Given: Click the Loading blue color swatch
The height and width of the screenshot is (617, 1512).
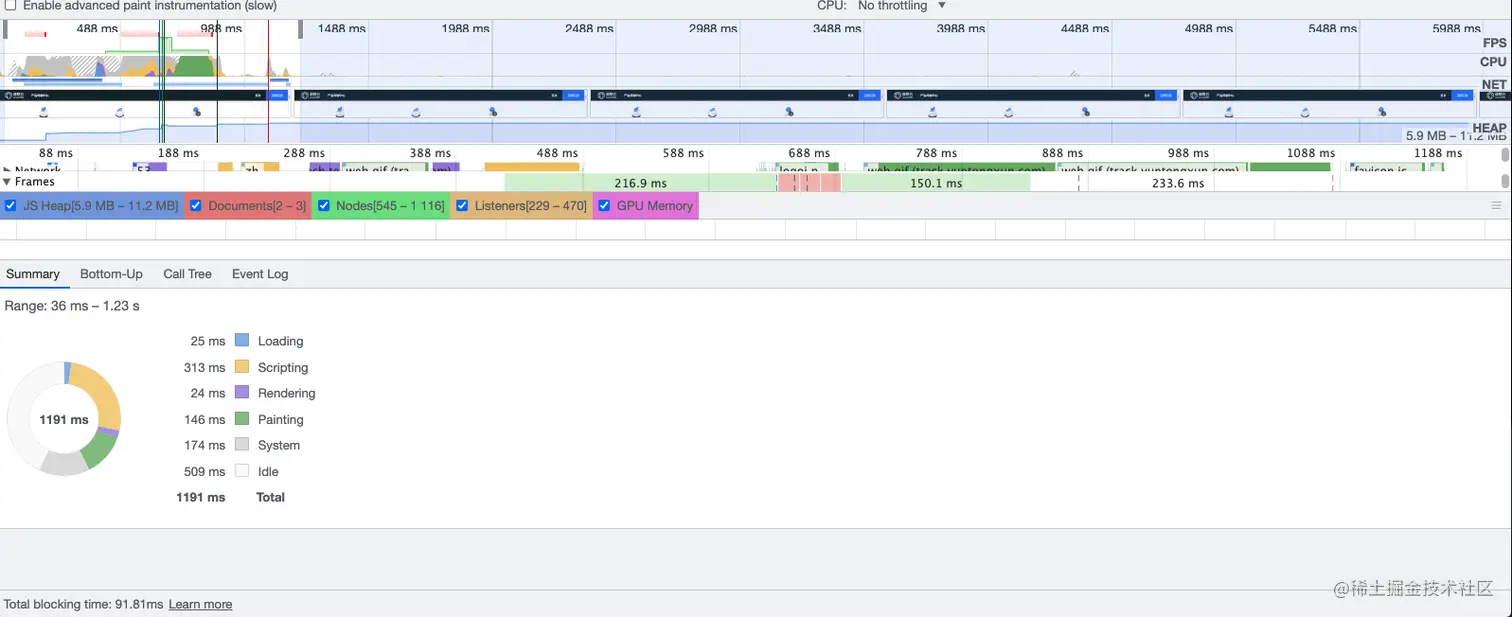Looking at the screenshot, I should tap(241, 340).
